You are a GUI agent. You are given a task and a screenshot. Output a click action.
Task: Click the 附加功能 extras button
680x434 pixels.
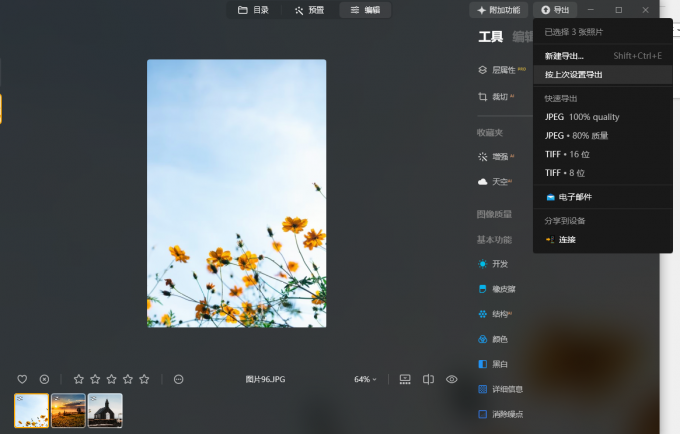pyautogui.click(x=499, y=10)
